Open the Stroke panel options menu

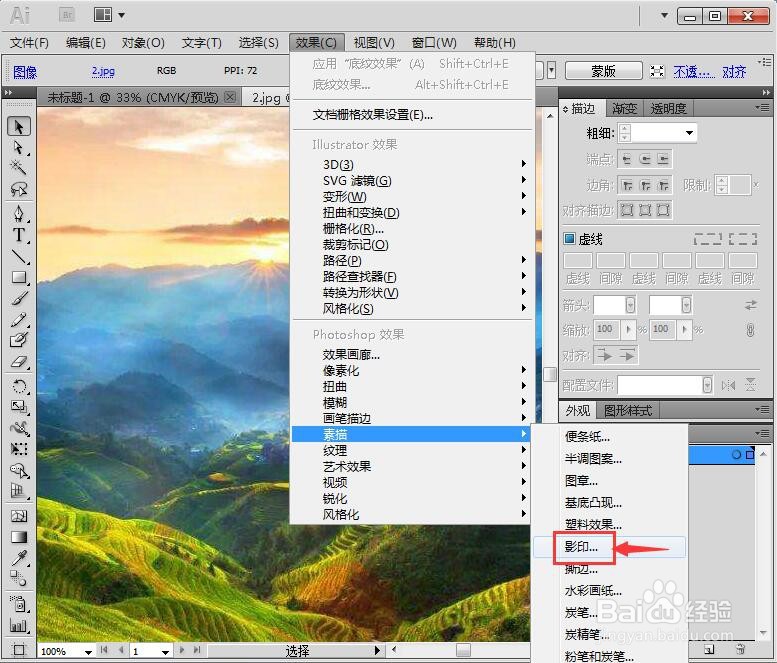click(x=762, y=108)
